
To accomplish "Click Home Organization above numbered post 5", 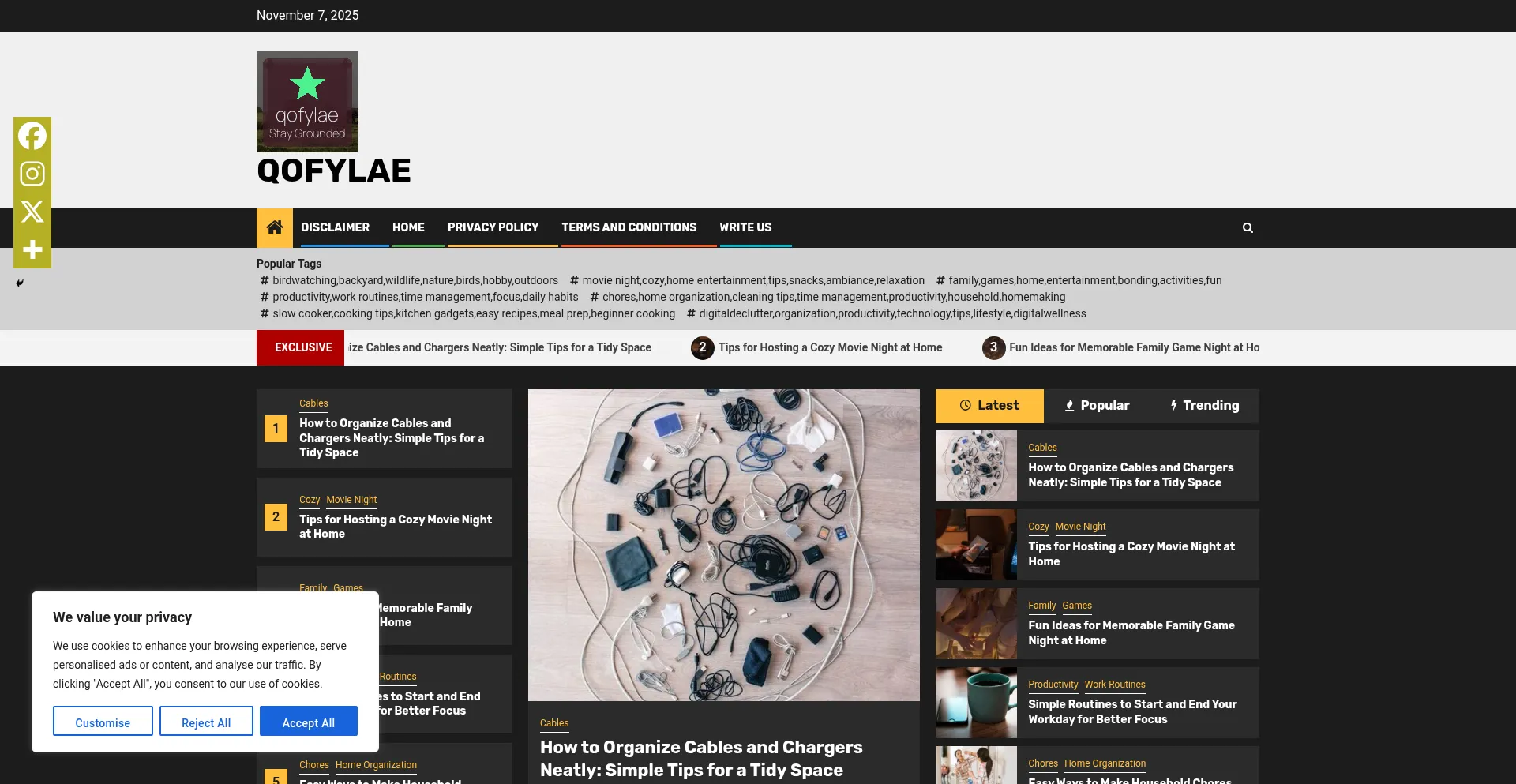I will [x=376, y=765].
